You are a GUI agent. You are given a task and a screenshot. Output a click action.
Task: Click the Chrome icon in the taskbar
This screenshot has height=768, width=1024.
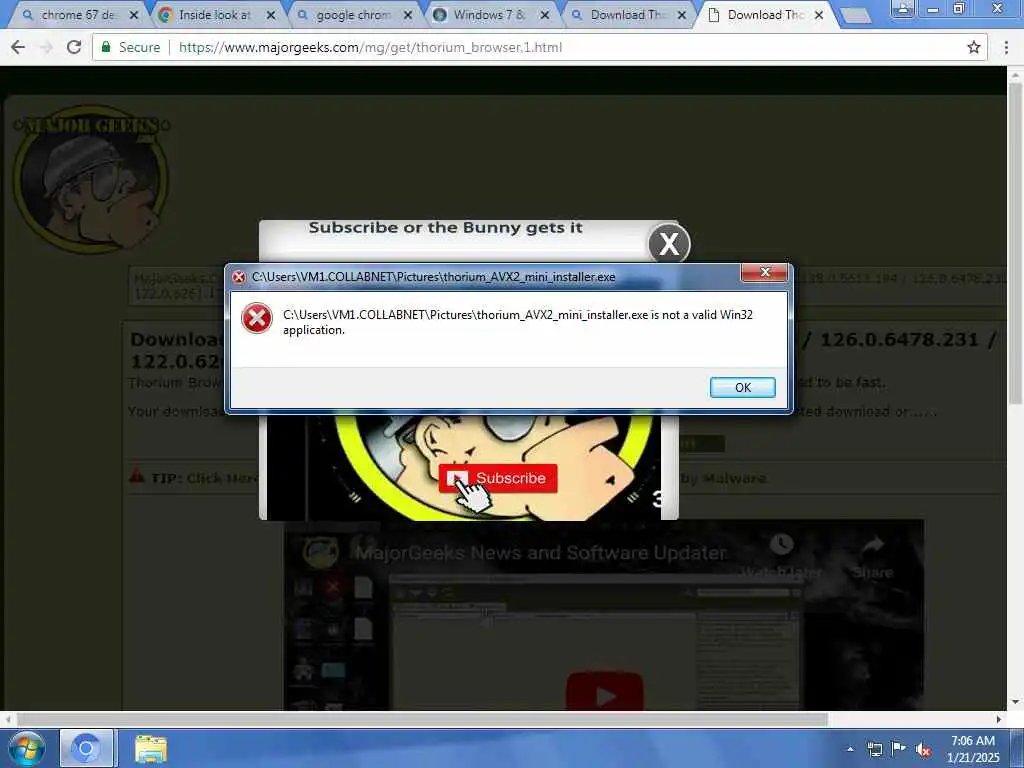pos(86,748)
